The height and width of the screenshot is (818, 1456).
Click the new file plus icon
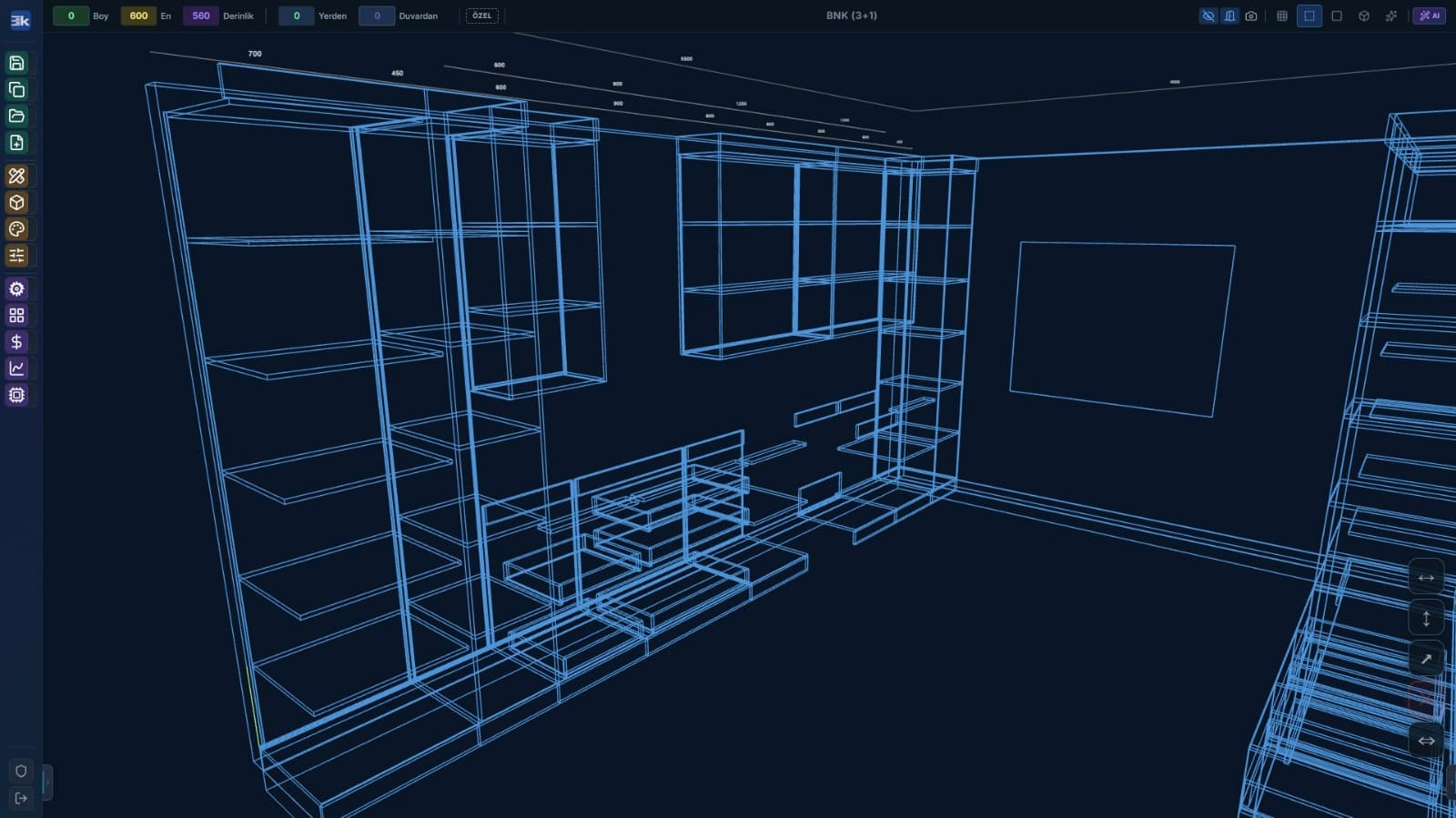16,143
